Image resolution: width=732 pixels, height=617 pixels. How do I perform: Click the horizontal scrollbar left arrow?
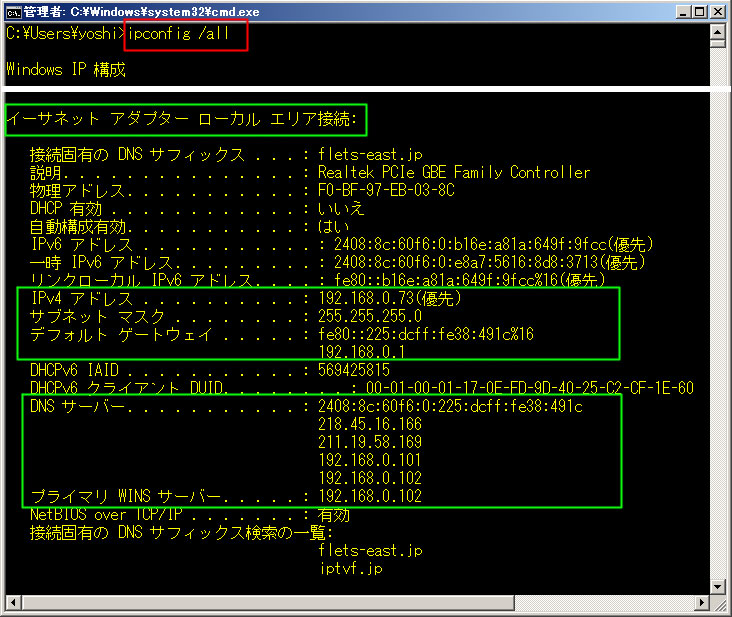13,603
